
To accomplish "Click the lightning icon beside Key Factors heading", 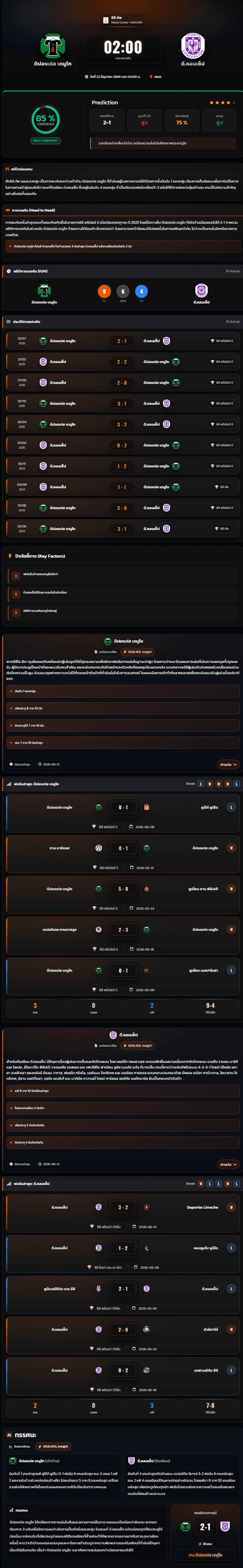I will 10,556.
